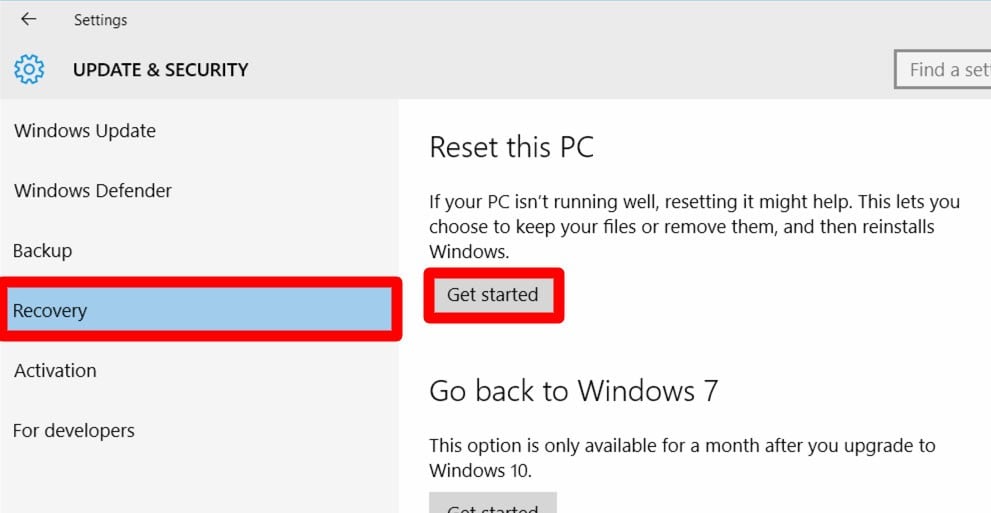
Task: Click the Reset this PC description paragraph
Action: pyautogui.click(x=694, y=227)
